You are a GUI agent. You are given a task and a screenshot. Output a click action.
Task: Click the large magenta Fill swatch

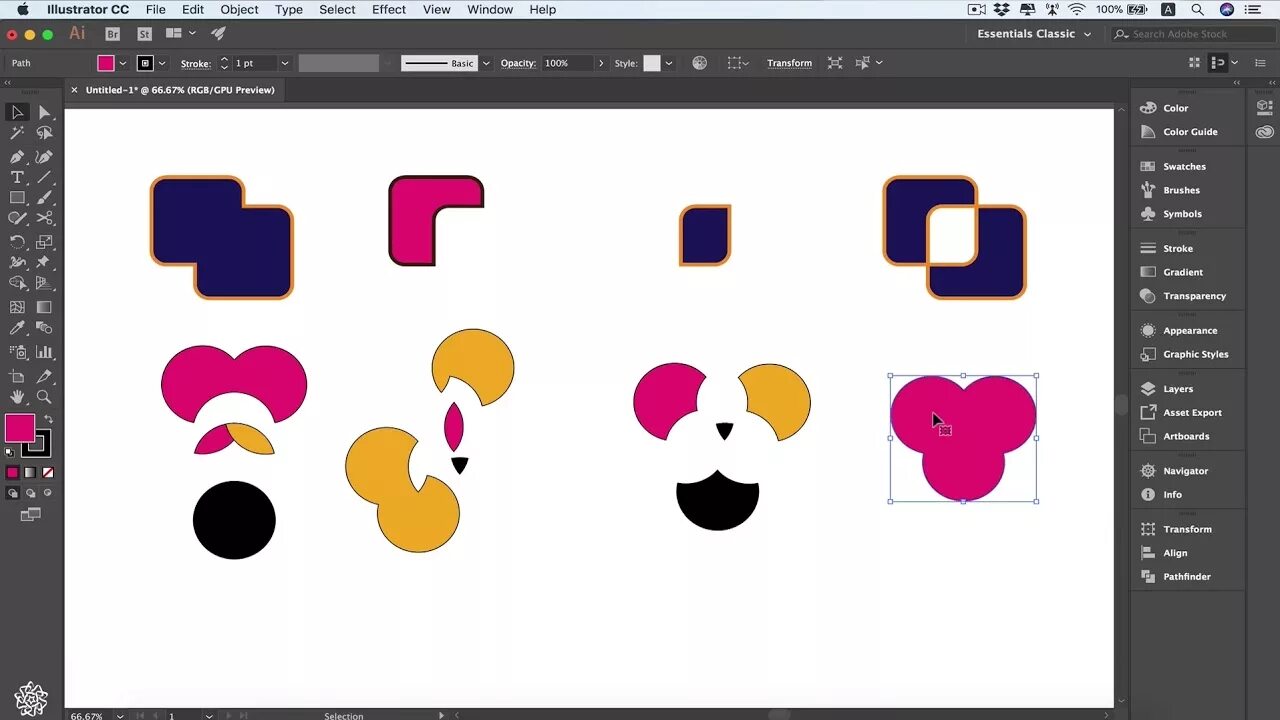coord(19,428)
